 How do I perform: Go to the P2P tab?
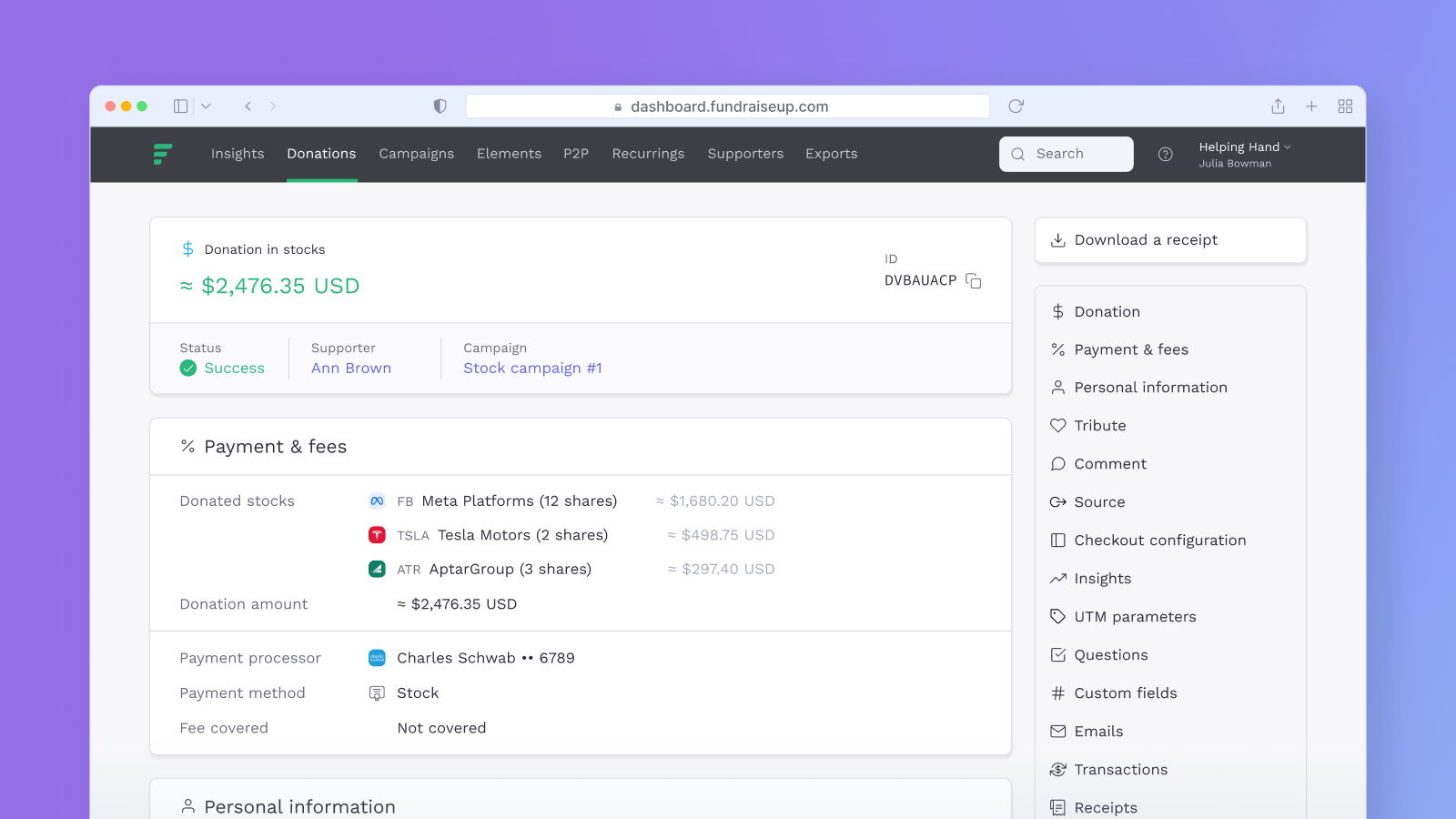pyautogui.click(x=576, y=154)
